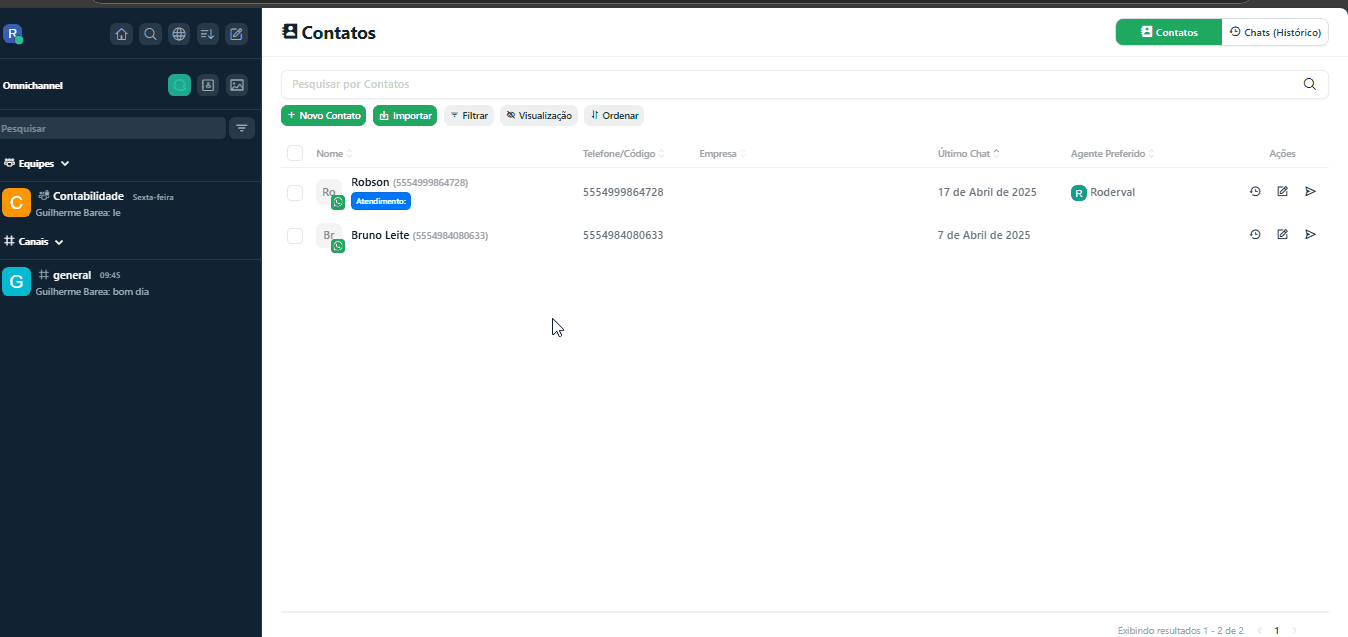1348x637 pixels.
Task: Click the date 17 de Abril de 2025
Action: (x=987, y=192)
